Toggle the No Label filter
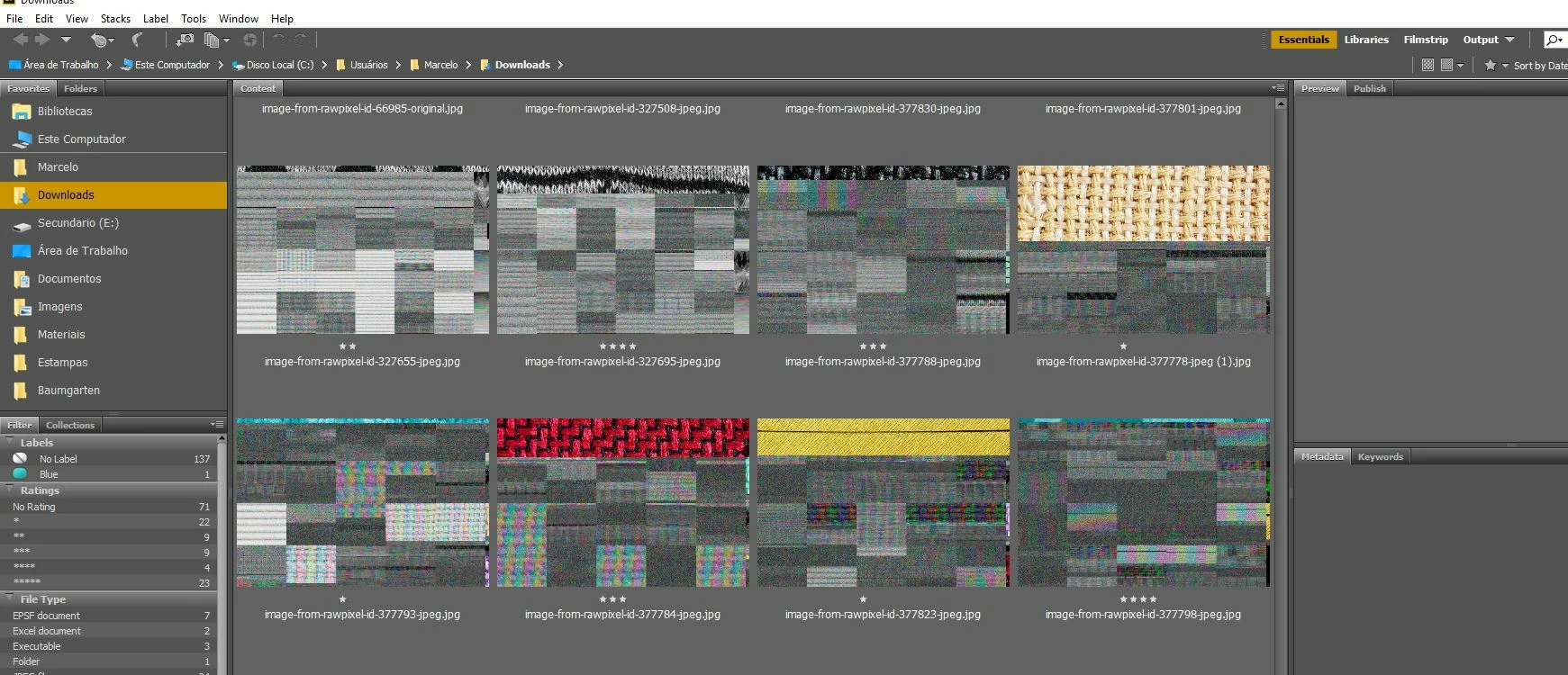 (x=109, y=459)
